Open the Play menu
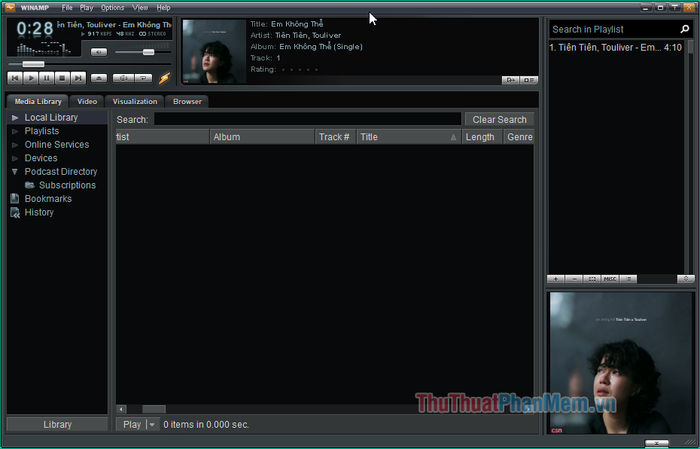Viewport: 700px width, 449px height. 87,8
